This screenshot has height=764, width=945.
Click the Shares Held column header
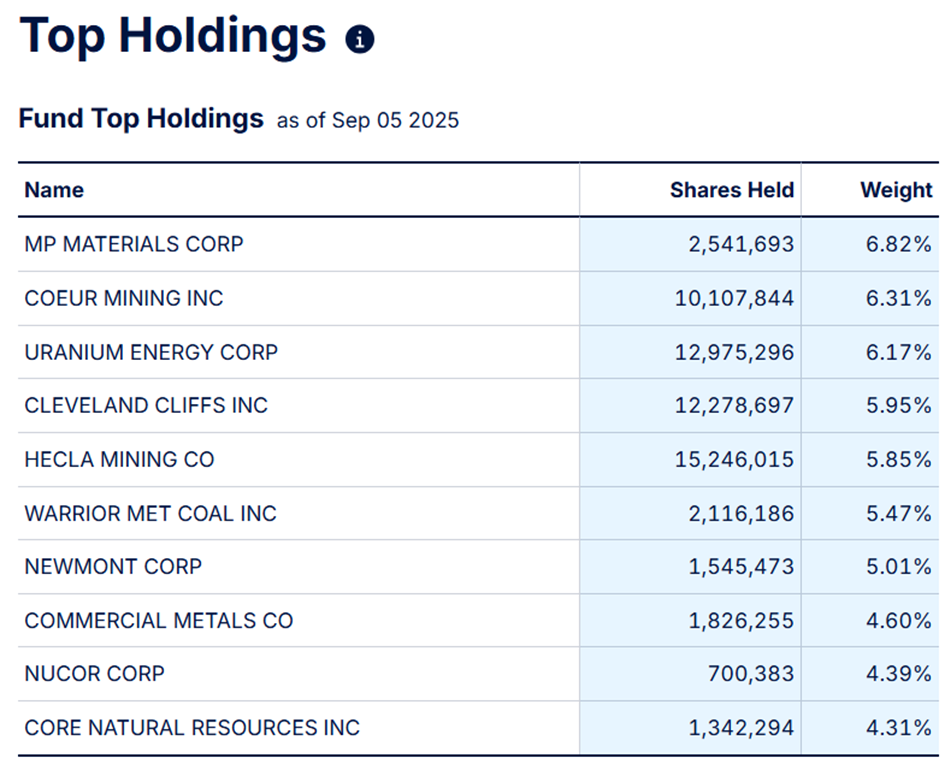[732, 190]
